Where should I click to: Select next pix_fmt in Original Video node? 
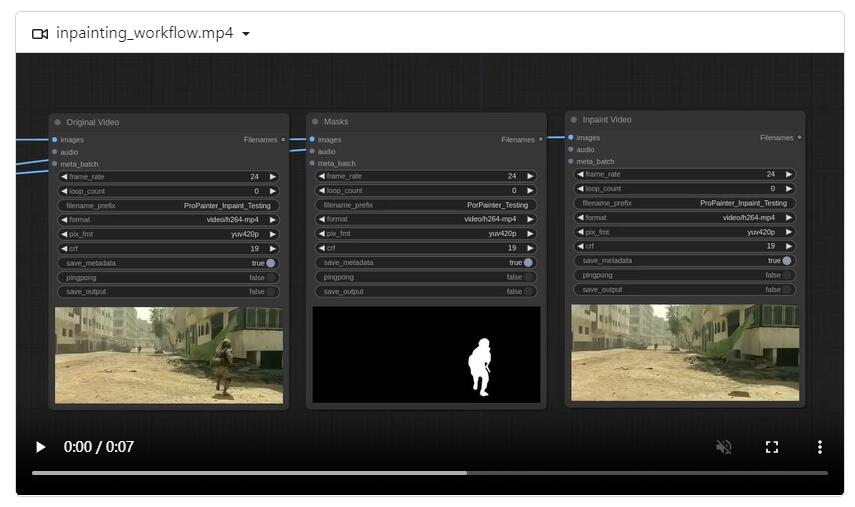[x=272, y=234]
